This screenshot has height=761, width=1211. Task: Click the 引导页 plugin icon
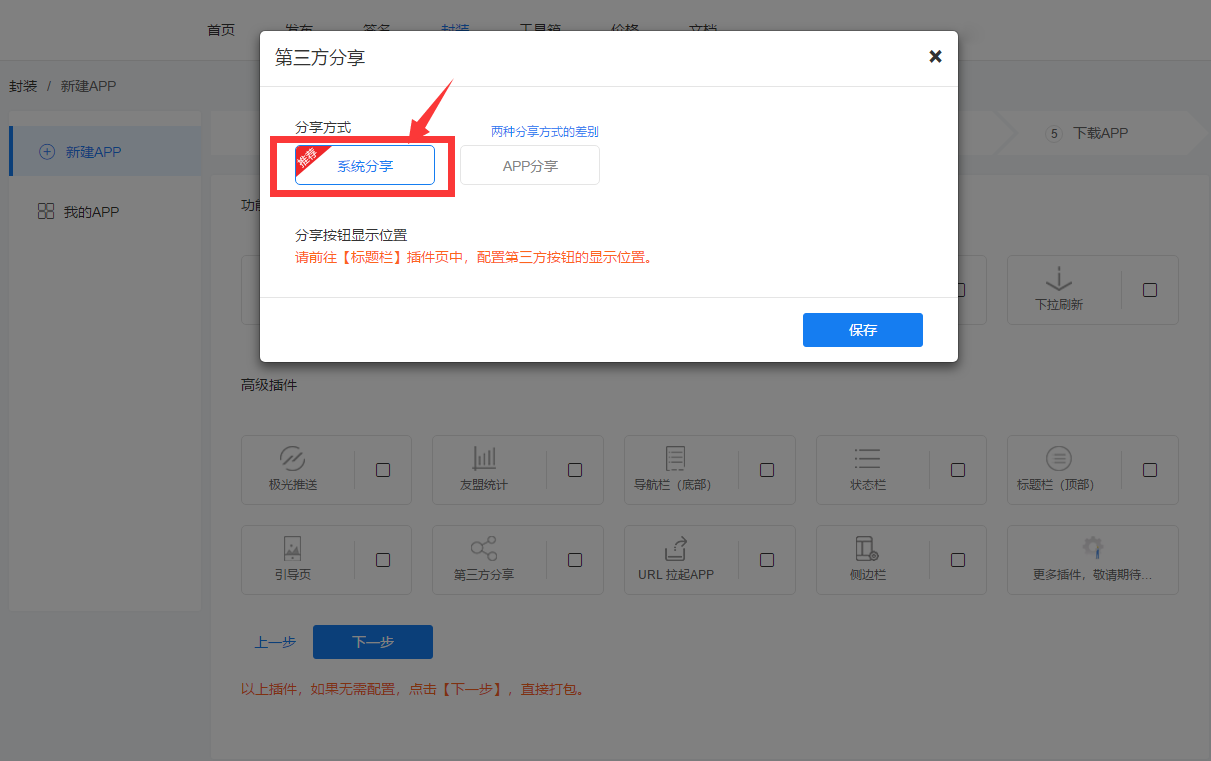[x=293, y=548]
